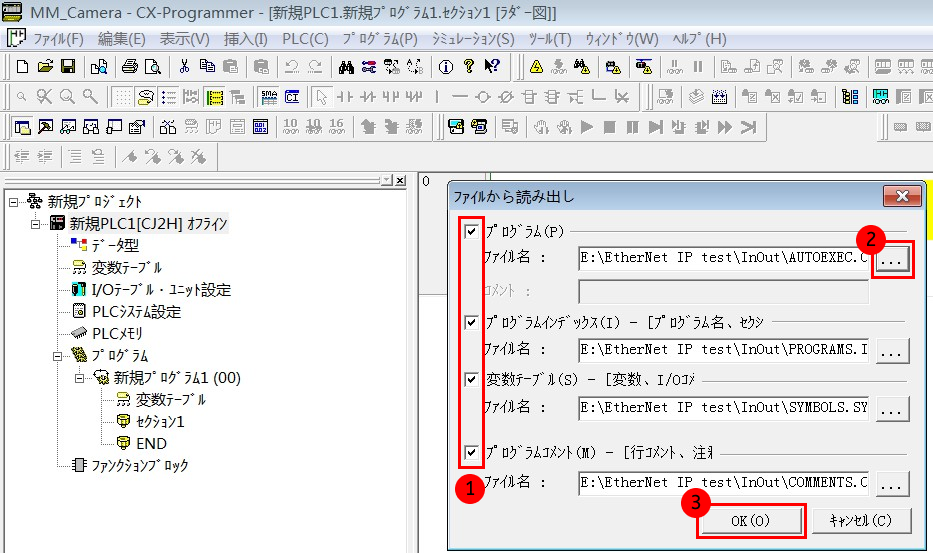Select セクション1 in project tree
The height and width of the screenshot is (553, 933).
click(x=160, y=422)
